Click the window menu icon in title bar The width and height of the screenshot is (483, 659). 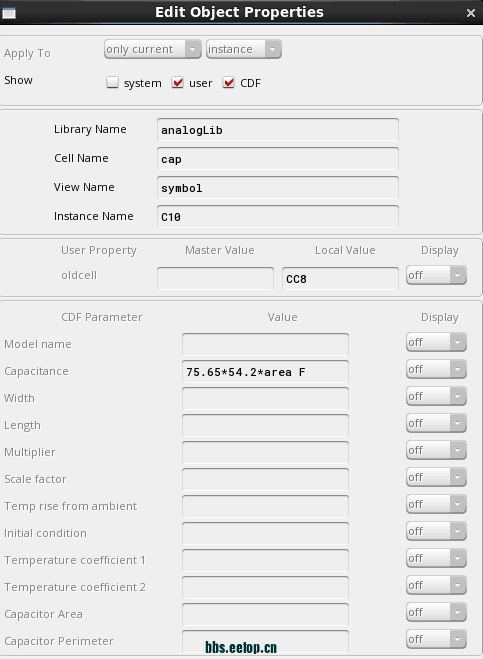(x=9, y=13)
